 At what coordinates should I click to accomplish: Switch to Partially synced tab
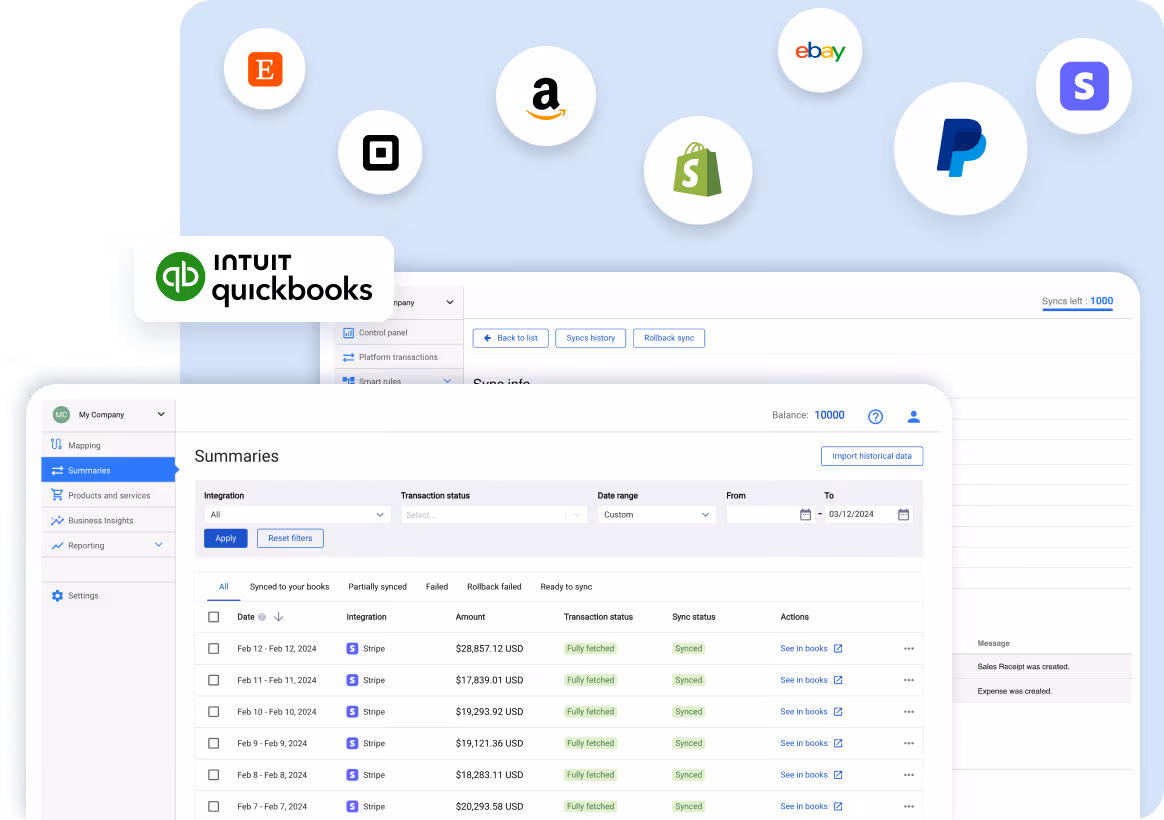[x=377, y=586]
